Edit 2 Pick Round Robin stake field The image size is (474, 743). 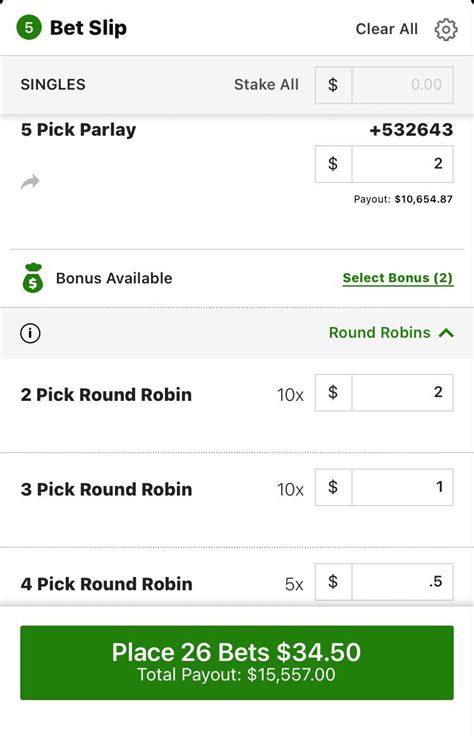coord(402,392)
